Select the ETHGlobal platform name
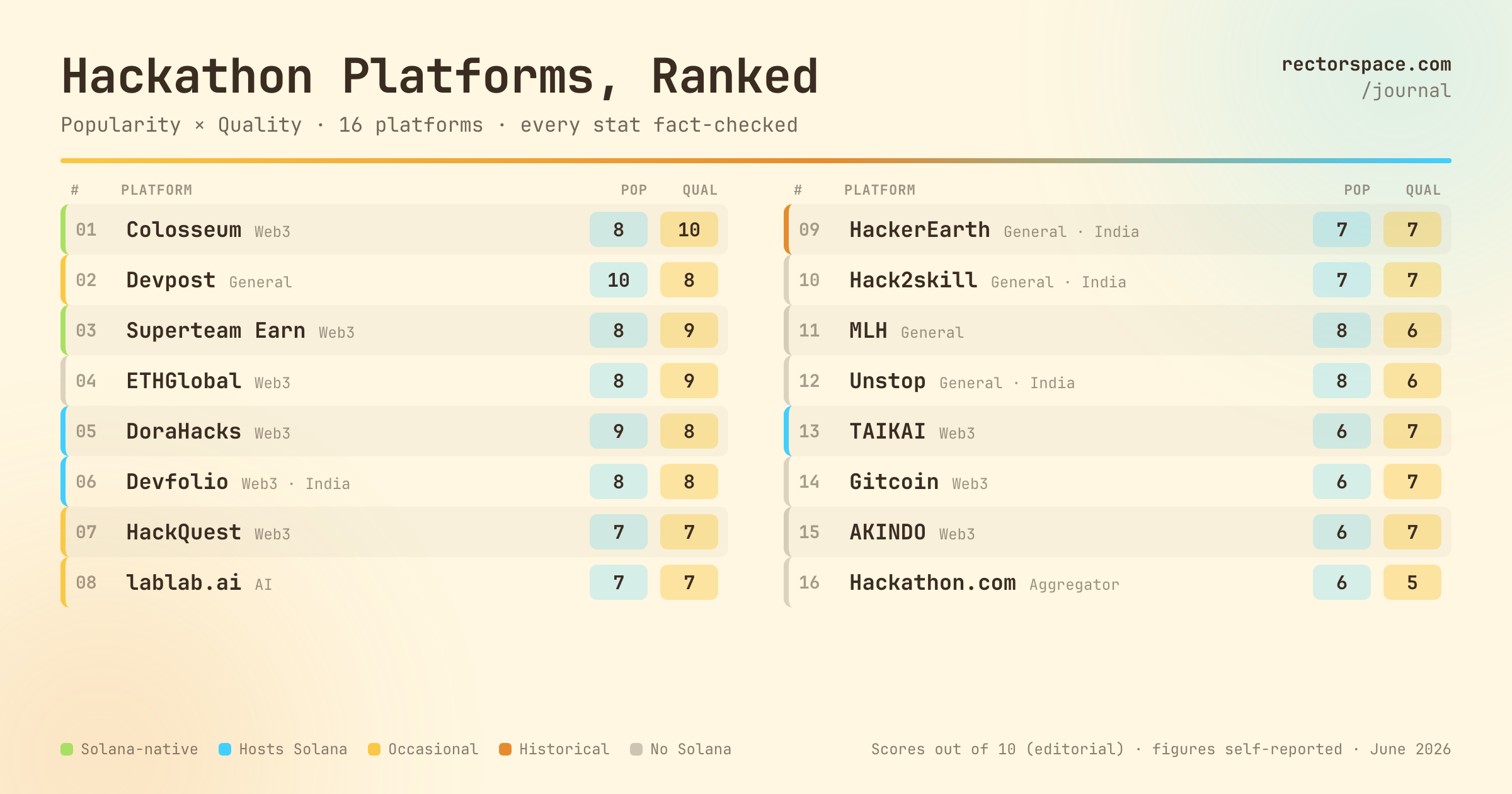This screenshot has height=794, width=1512. tap(183, 381)
